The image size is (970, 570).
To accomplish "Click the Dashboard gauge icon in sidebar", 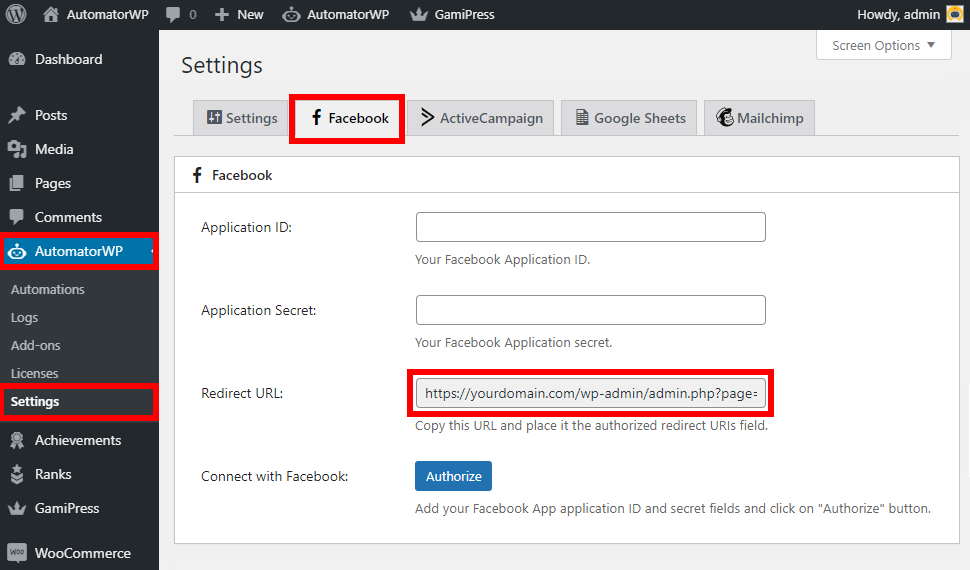I will coord(17,59).
